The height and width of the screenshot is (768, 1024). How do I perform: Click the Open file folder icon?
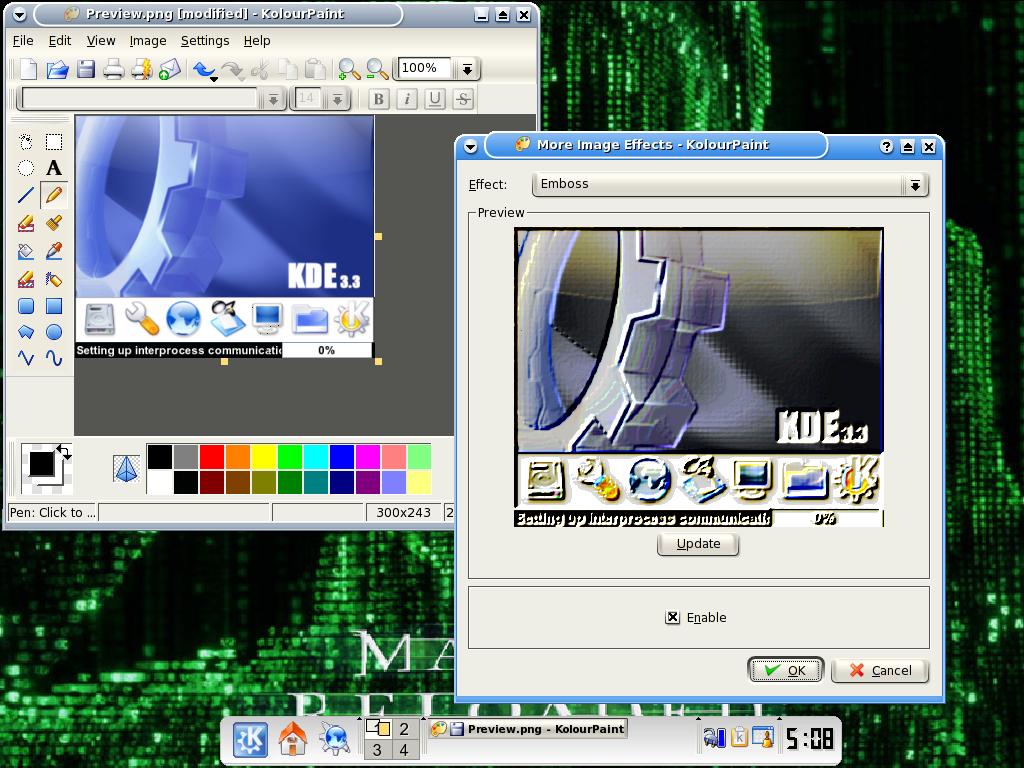click(x=57, y=69)
